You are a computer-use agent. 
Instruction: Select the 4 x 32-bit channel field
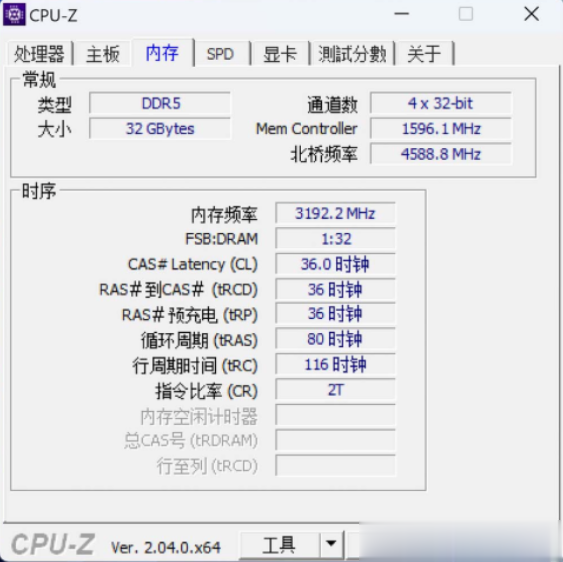pos(441,103)
